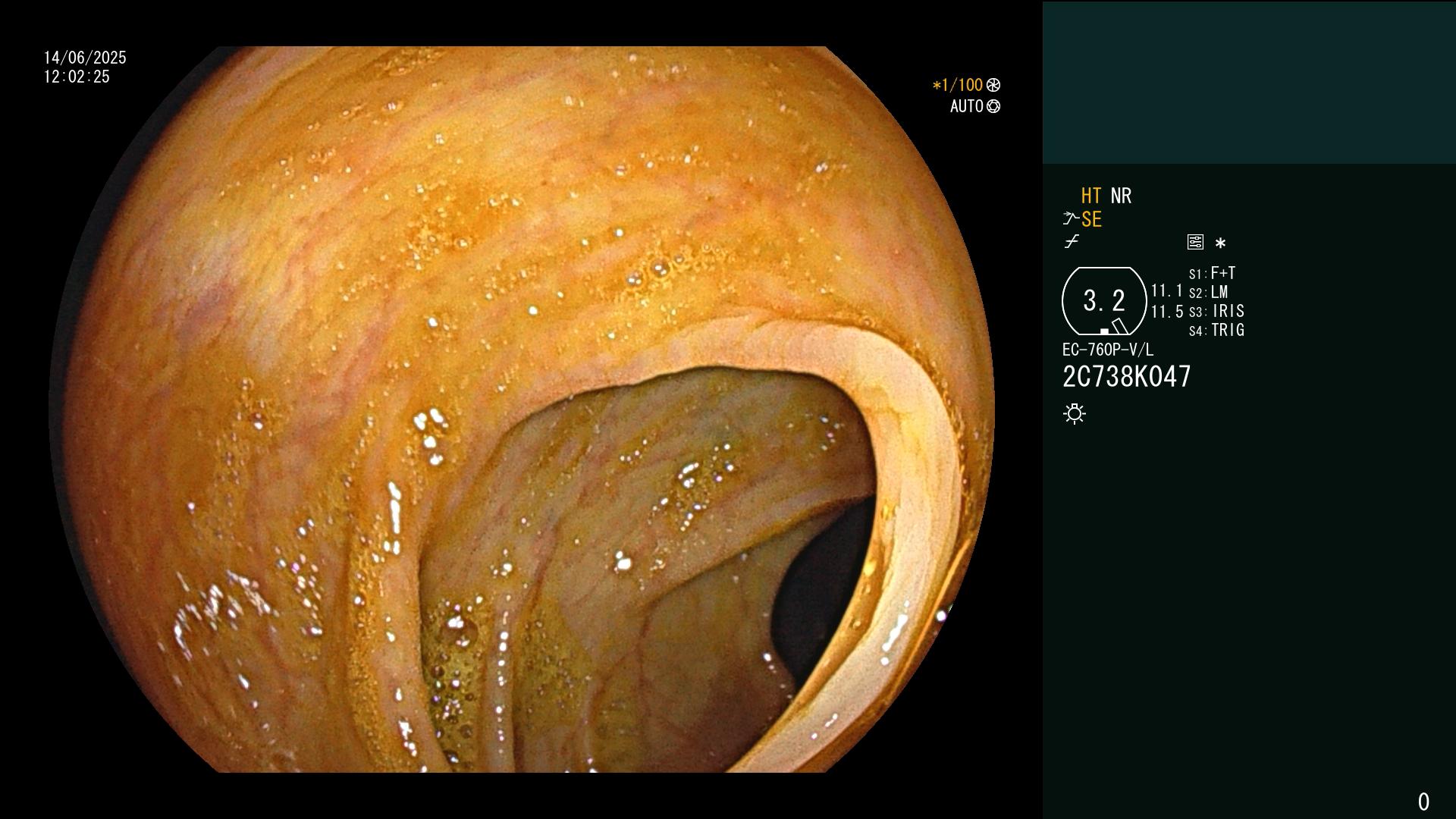Click the image counter 0
Screen dimensions: 1456x819
(x=1423, y=802)
